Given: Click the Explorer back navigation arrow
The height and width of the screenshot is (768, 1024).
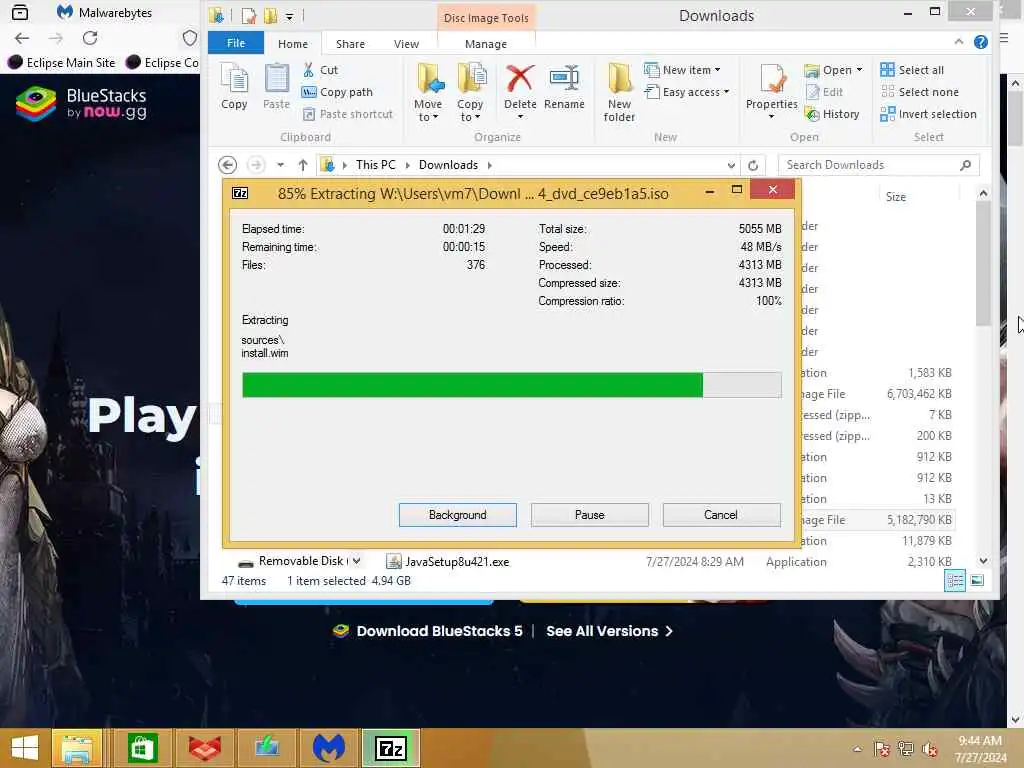Looking at the screenshot, I should pyautogui.click(x=227, y=165).
